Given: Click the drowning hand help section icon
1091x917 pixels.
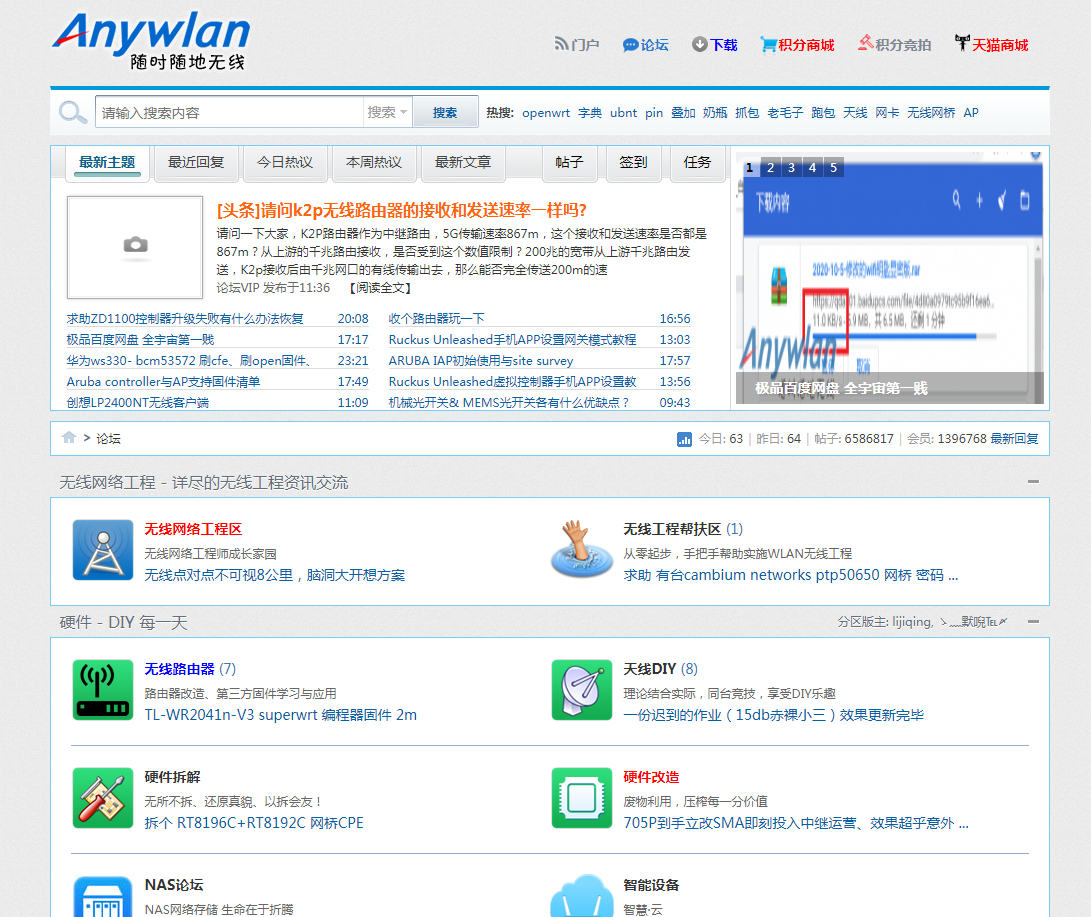Looking at the screenshot, I should coord(581,549).
